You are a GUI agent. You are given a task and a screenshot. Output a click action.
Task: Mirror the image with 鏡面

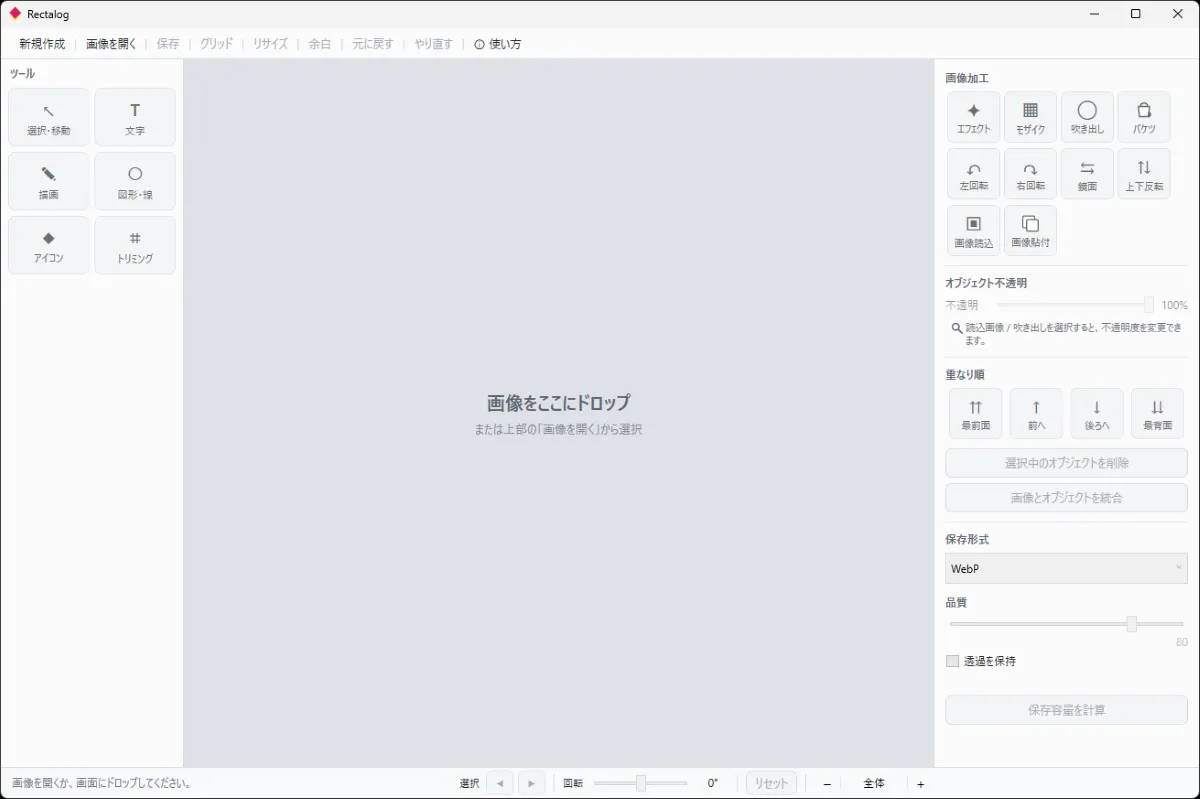(x=1087, y=174)
